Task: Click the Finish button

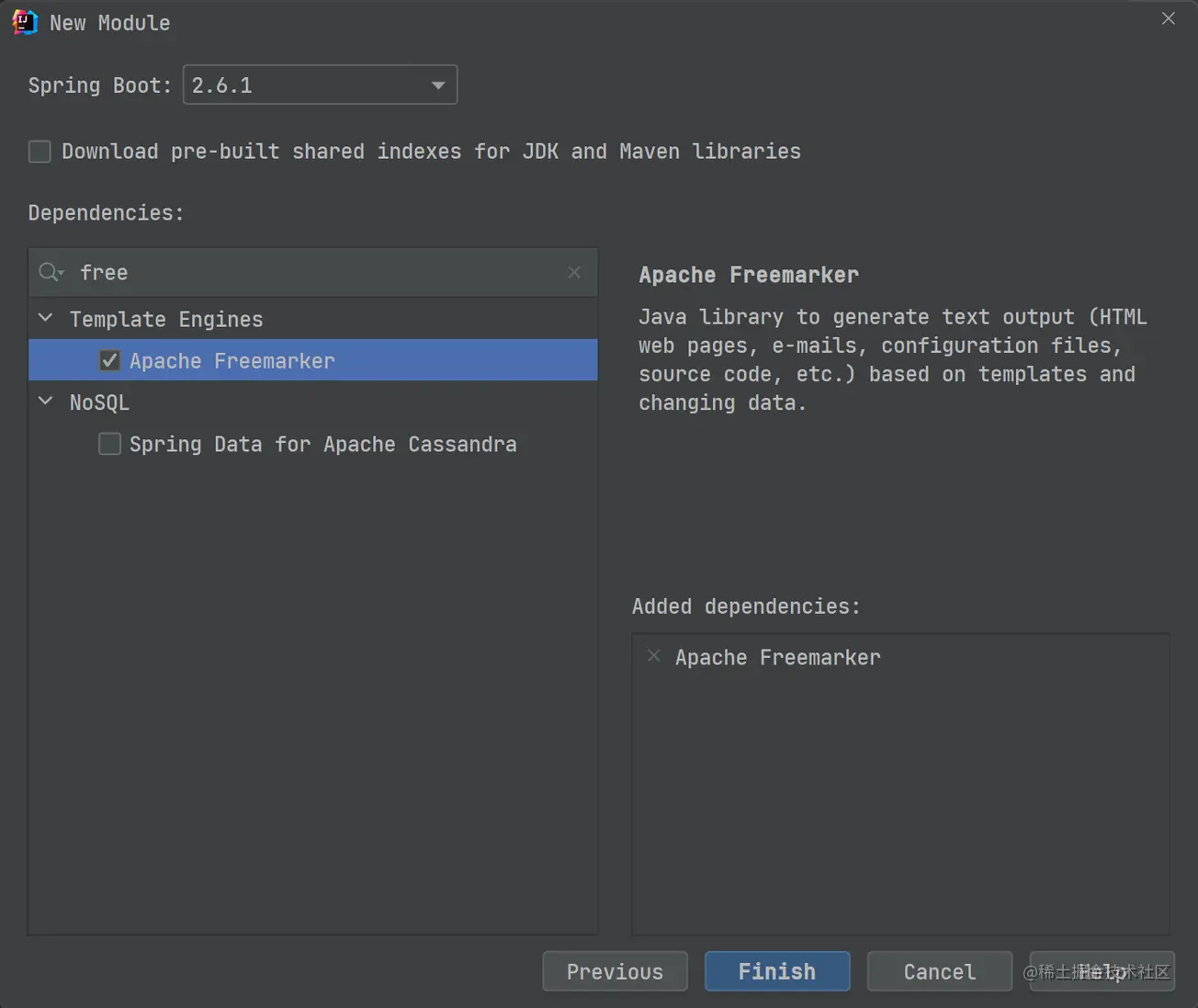Action: (777, 971)
